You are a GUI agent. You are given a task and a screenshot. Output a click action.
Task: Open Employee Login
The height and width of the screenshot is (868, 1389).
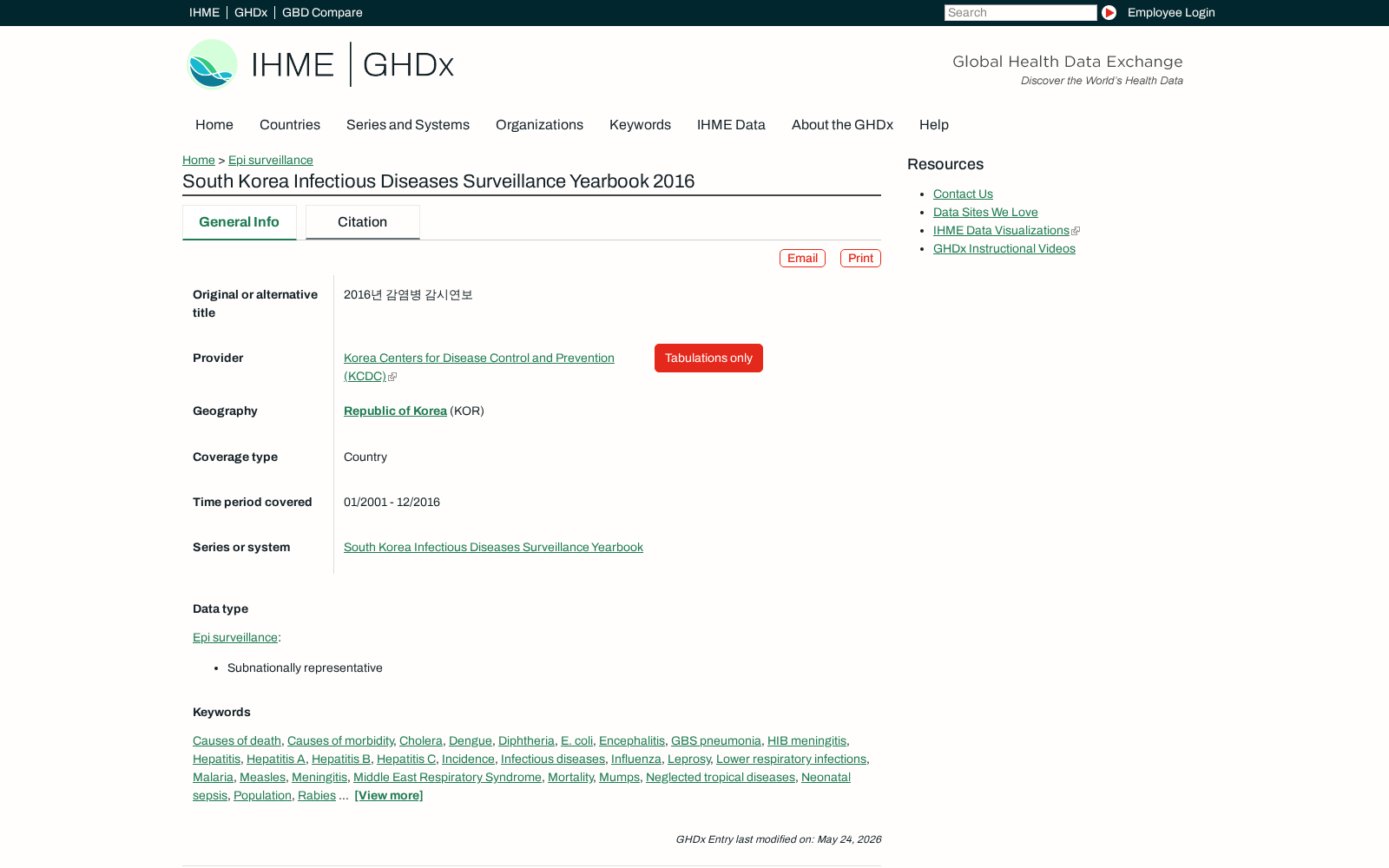coord(1171,12)
